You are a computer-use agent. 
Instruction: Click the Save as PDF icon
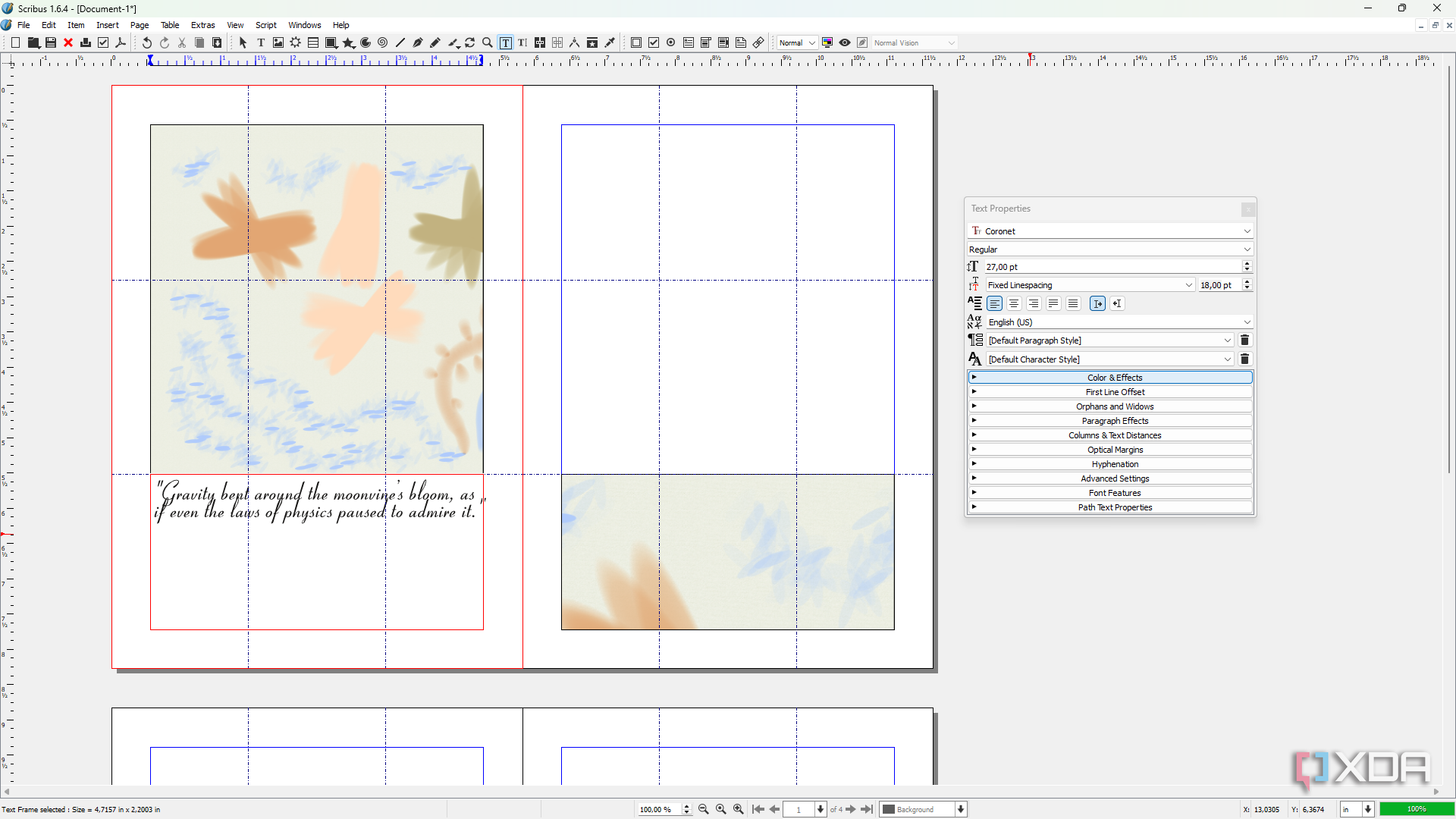[x=121, y=43]
